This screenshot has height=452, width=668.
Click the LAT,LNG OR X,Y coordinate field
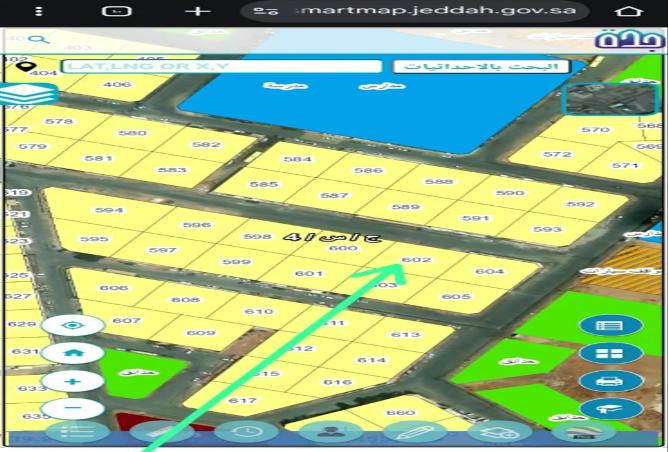pyautogui.click(x=222, y=67)
